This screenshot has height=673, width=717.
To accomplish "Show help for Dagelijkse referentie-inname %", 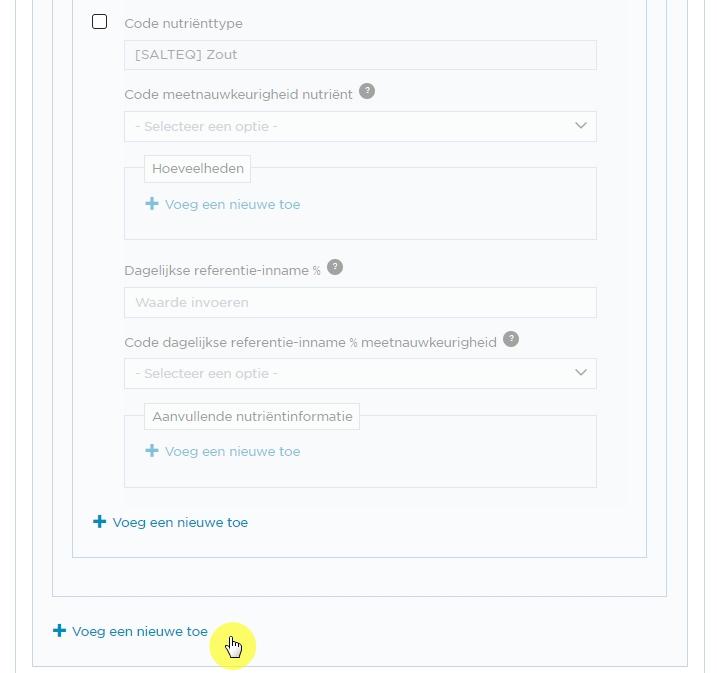I will tap(335, 267).
